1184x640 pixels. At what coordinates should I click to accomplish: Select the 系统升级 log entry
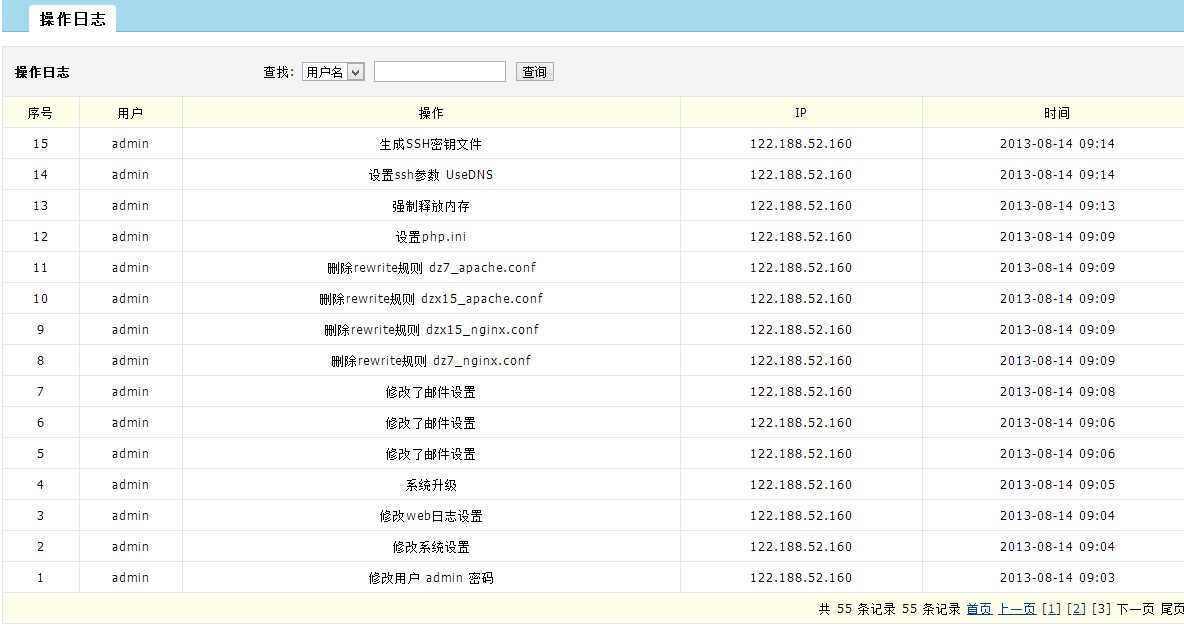click(431, 485)
